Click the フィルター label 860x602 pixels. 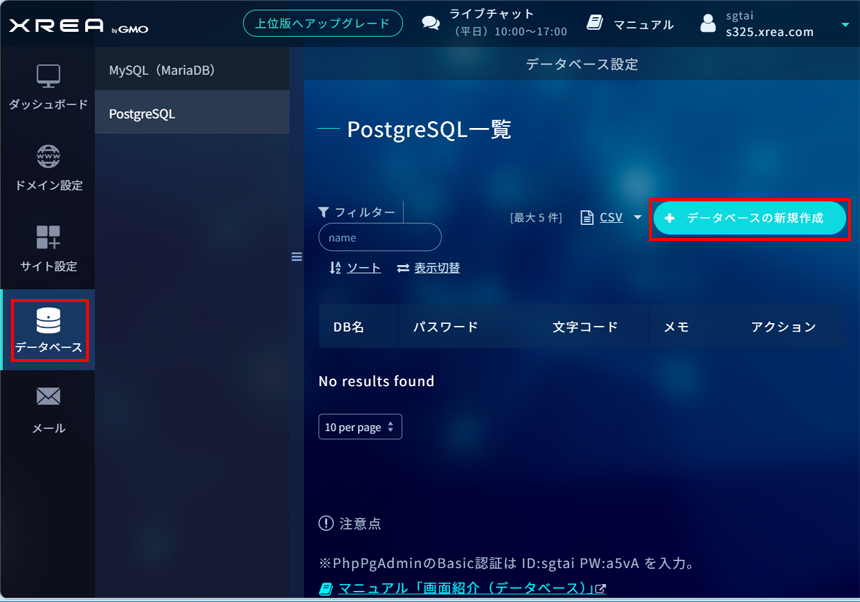click(365, 212)
